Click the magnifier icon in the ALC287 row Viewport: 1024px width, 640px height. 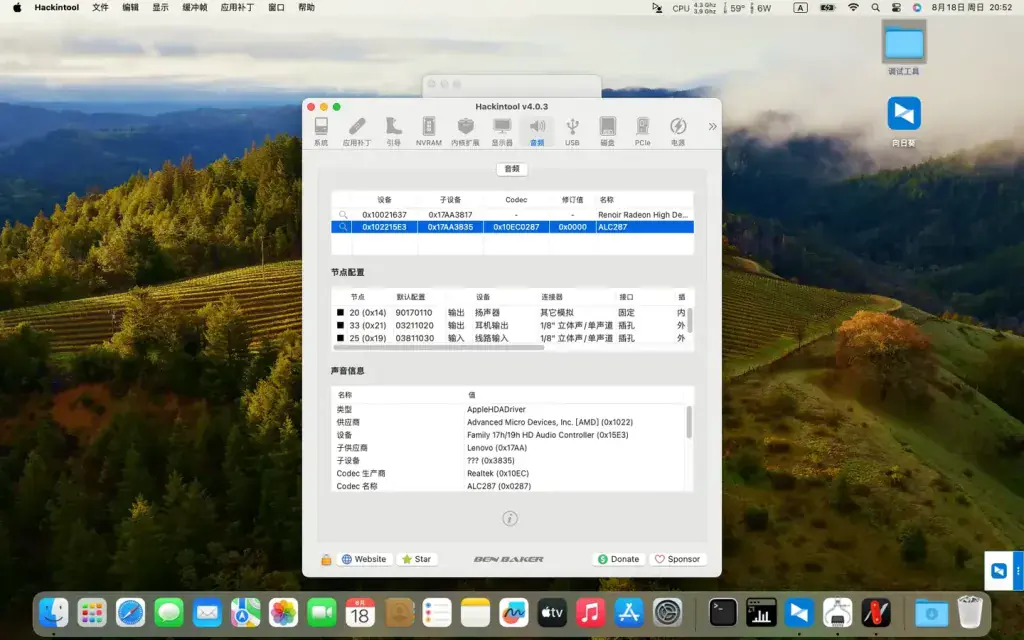tap(342, 227)
